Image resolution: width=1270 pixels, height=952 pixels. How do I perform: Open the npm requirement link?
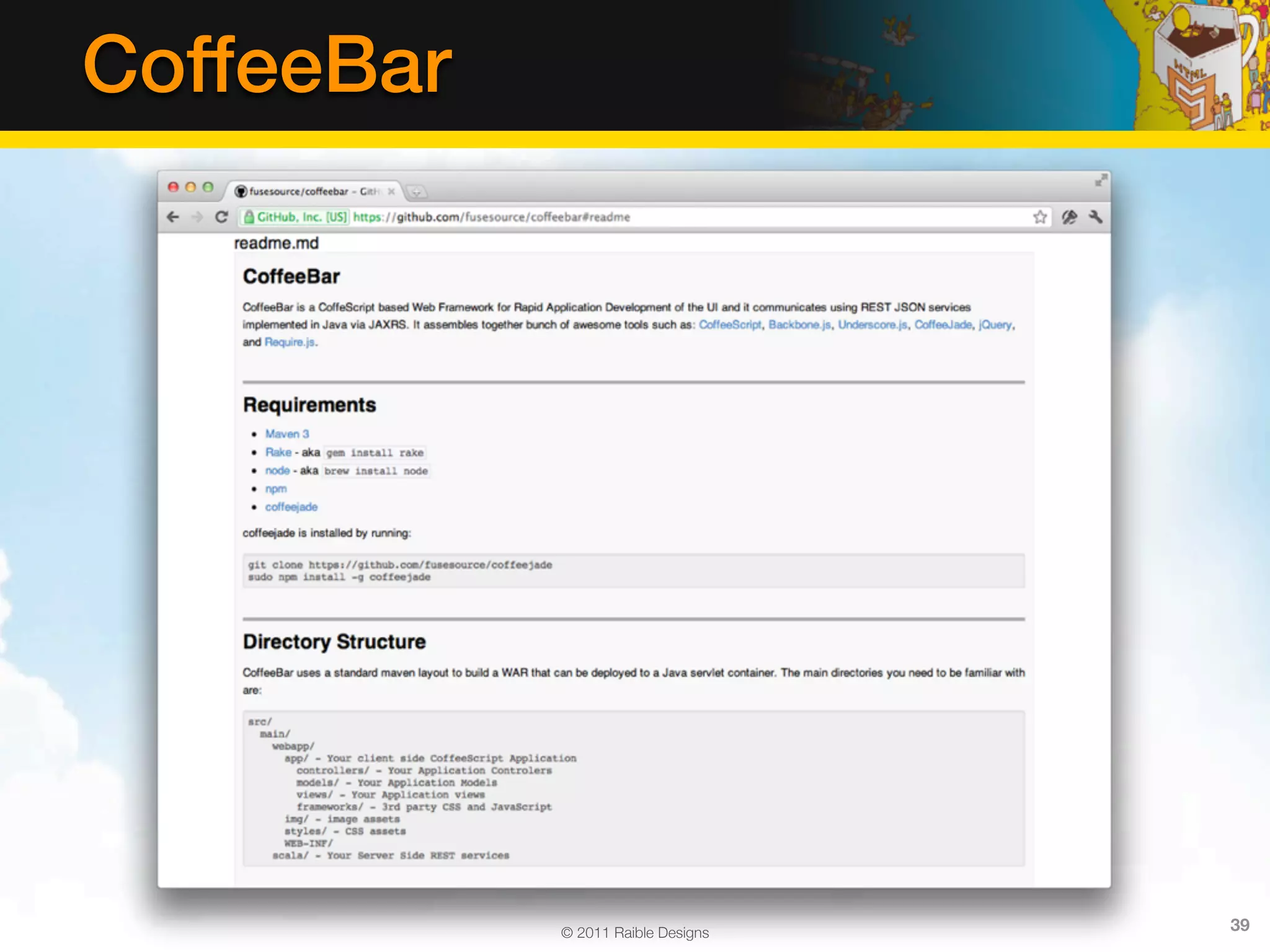click(x=276, y=489)
